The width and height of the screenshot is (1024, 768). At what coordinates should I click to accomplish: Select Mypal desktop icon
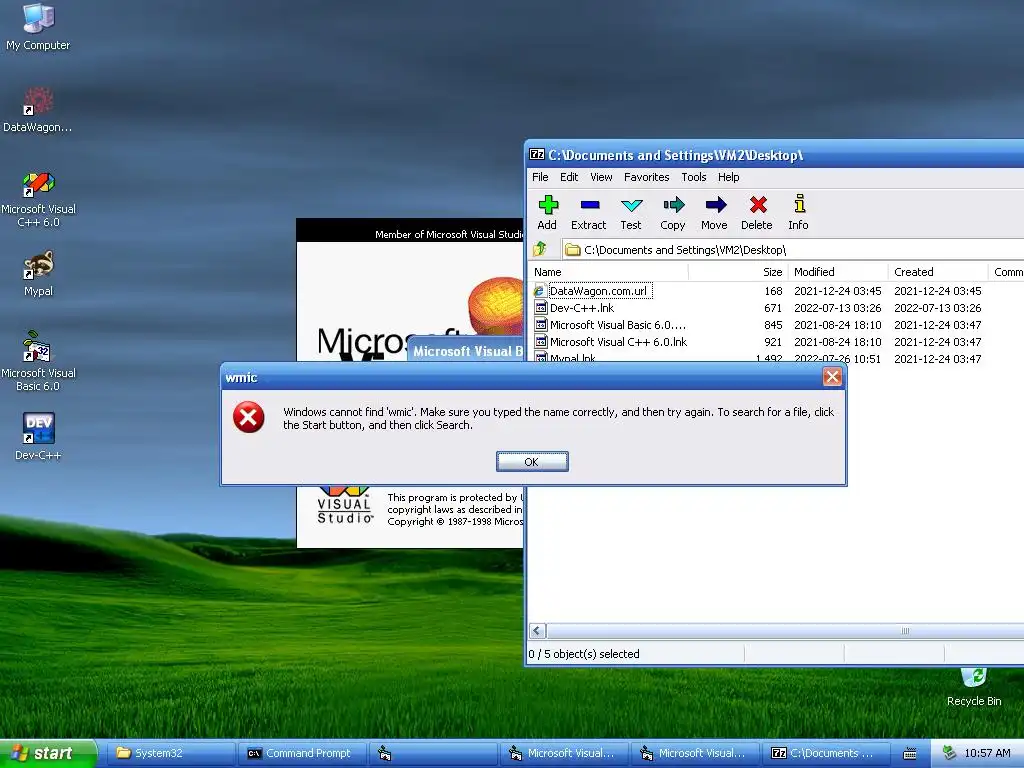coord(38,273)
